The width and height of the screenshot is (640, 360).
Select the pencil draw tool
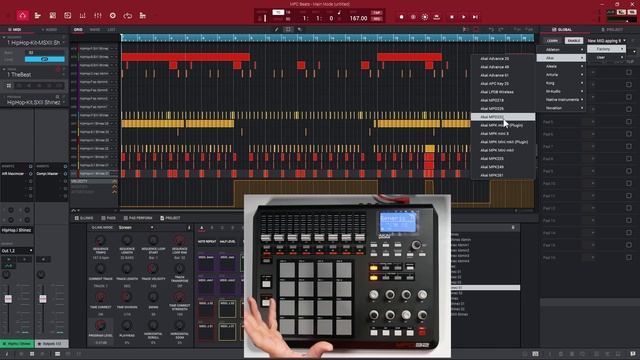tap(276, 29)
